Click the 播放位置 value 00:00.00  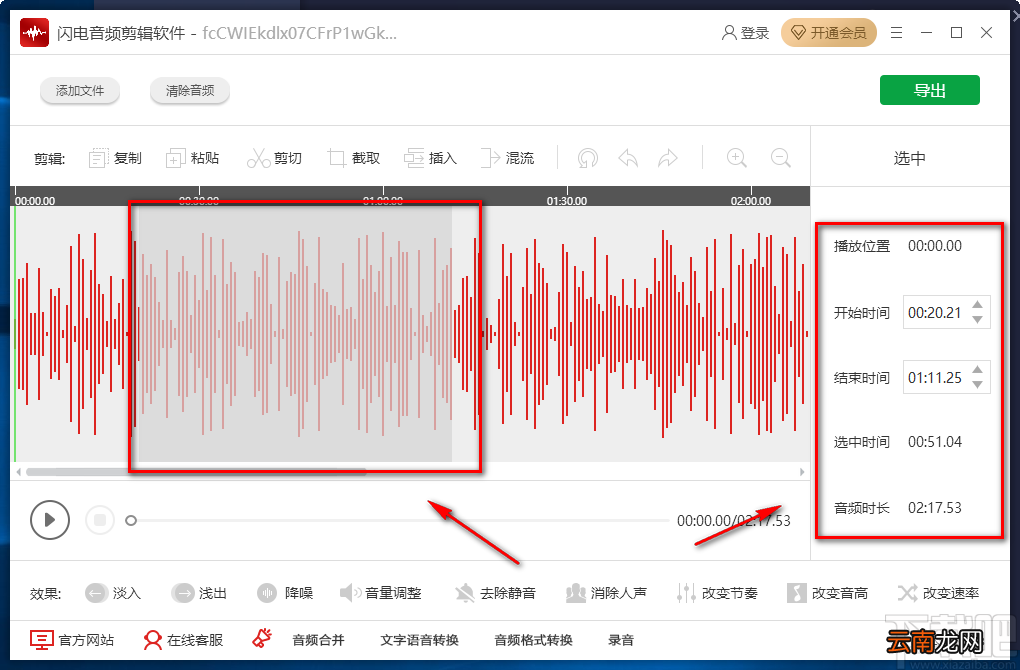[x=935, y=246]
